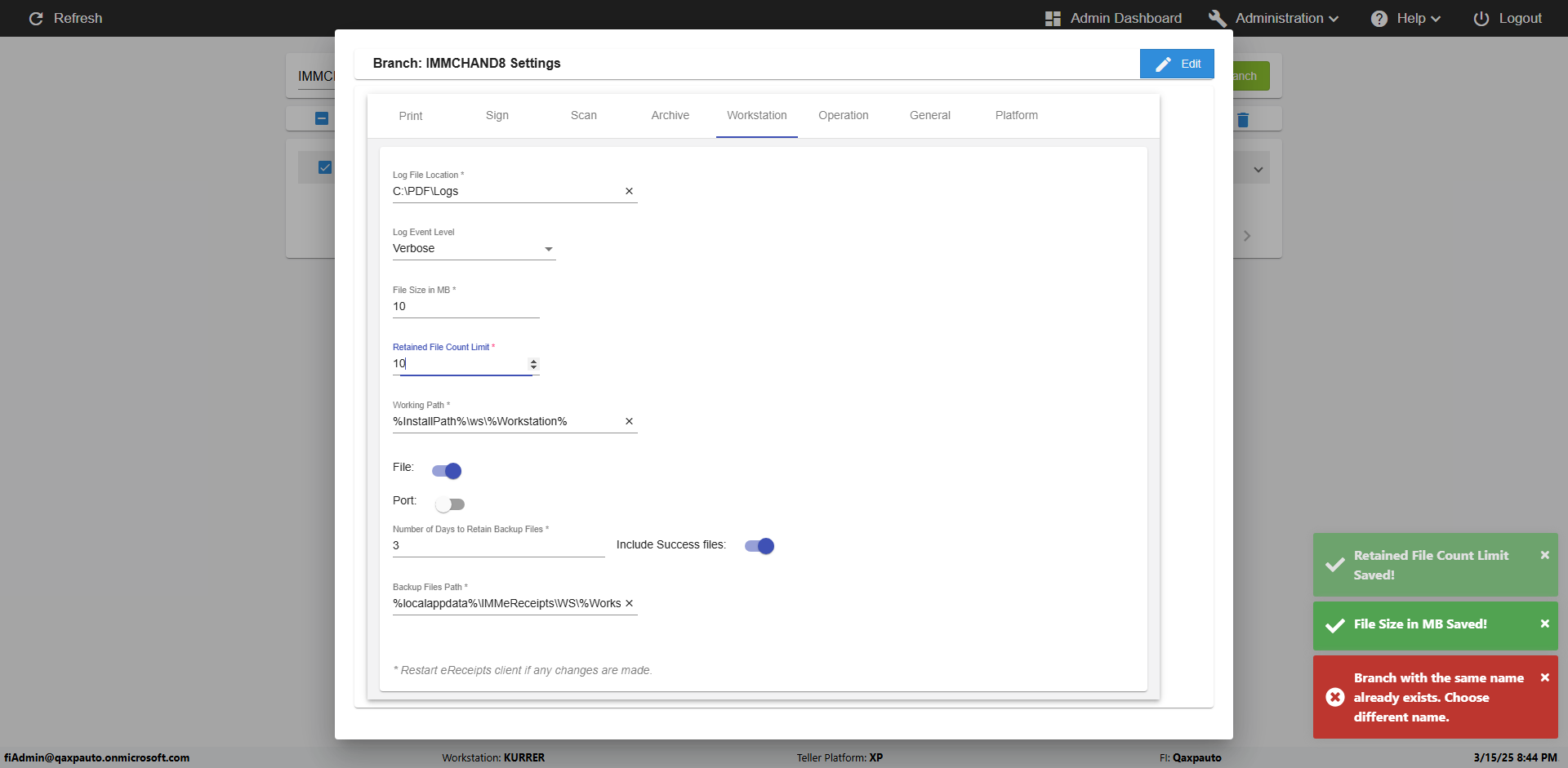Open the Log Event Level dropdown

pos(474,249)
